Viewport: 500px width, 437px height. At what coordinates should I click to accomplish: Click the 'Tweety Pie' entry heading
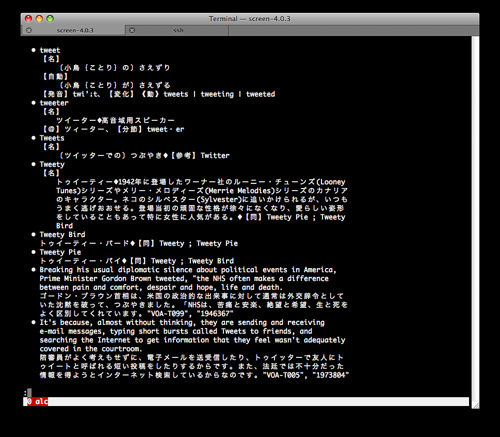point(60,252)
